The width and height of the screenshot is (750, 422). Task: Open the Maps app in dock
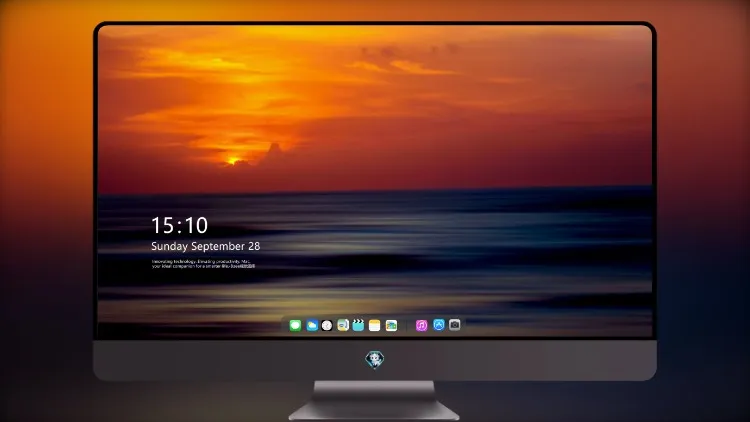(x=343, y=325)
